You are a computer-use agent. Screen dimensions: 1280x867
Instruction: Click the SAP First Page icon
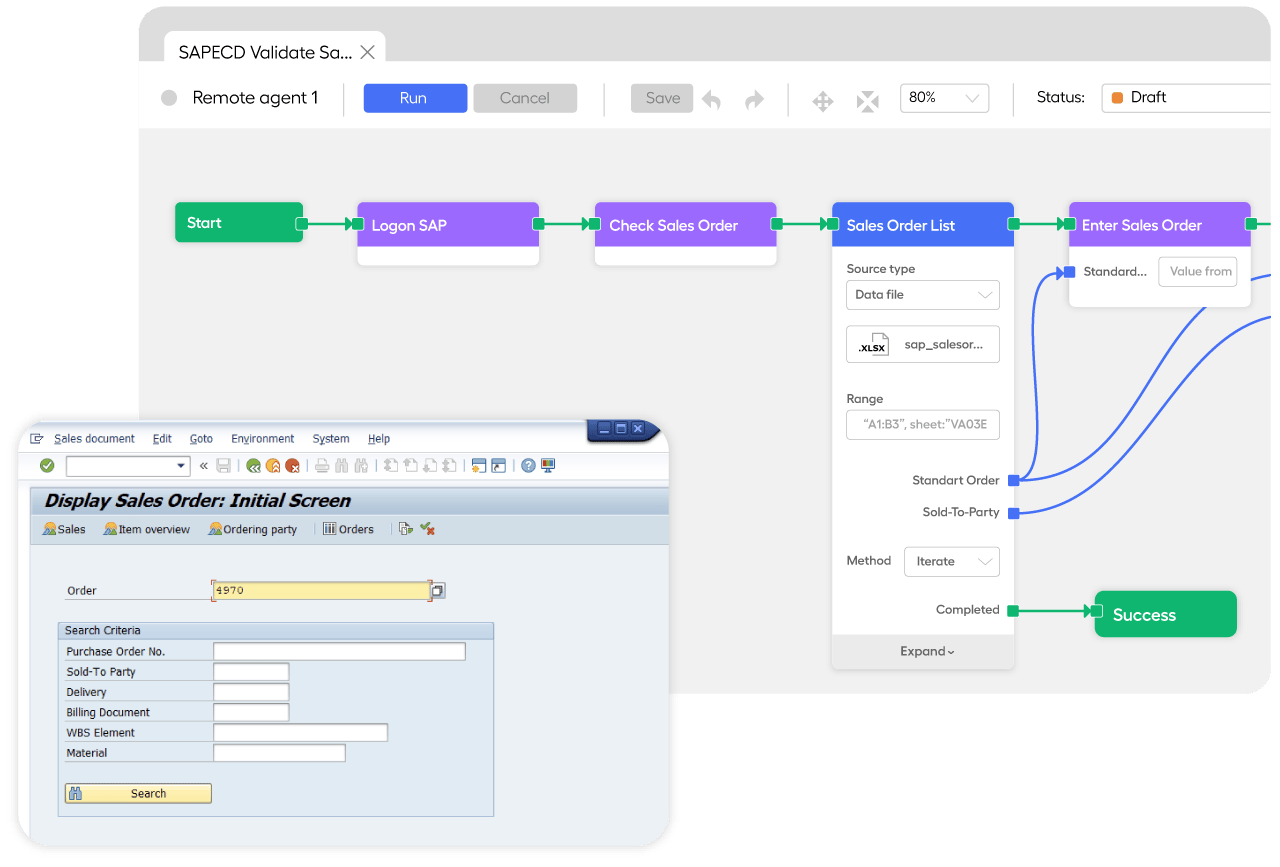tap(391, 466)
